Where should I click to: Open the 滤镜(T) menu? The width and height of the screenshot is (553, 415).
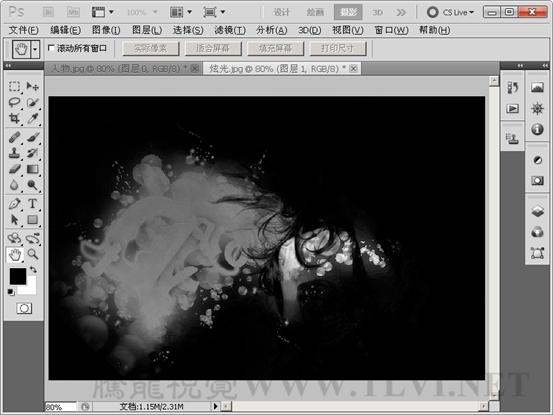230,30
